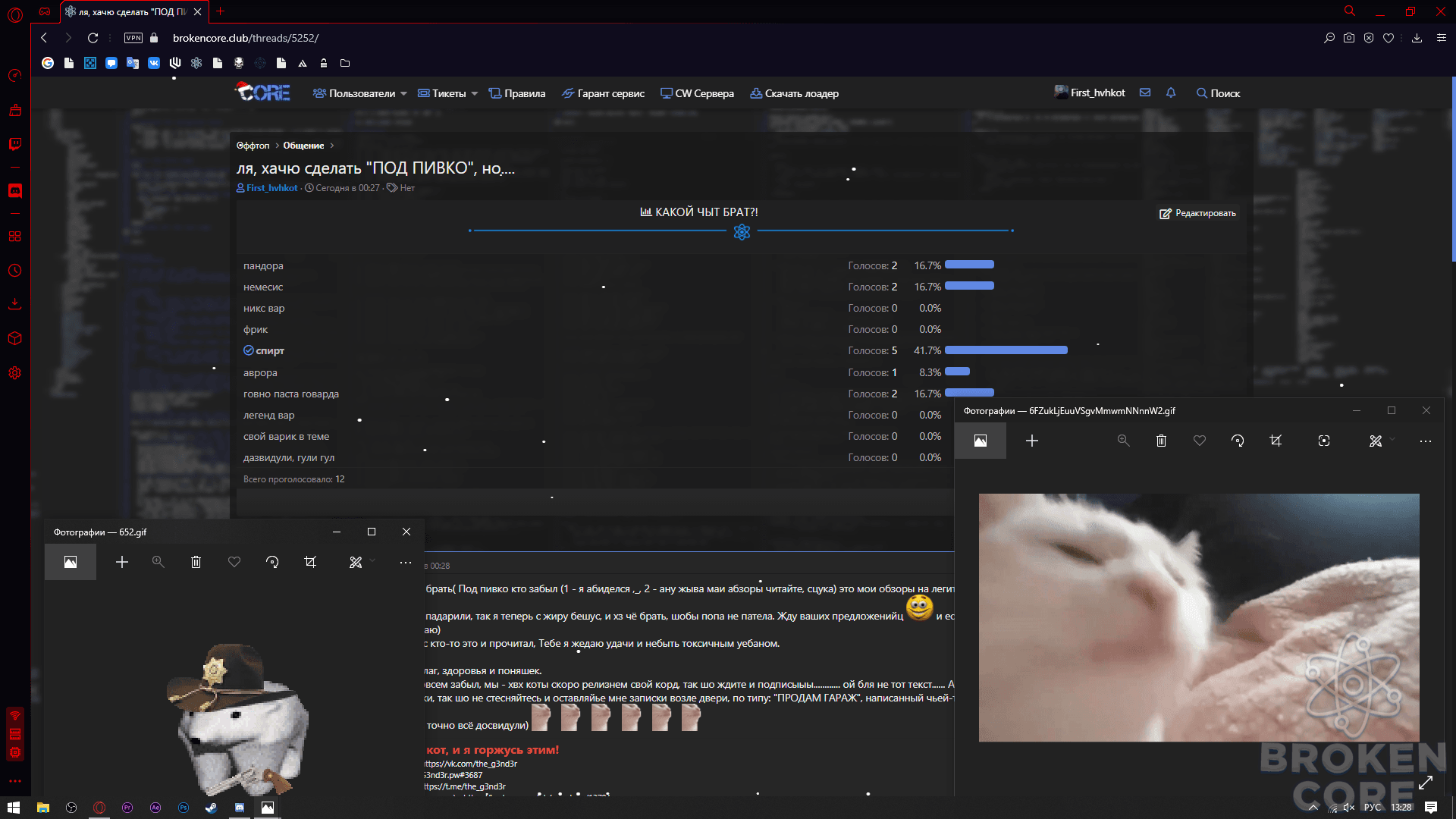Open edit-and-create dropdown in right Photos window
This screenshot has width=1456, height=819.
coord(1382,441)
